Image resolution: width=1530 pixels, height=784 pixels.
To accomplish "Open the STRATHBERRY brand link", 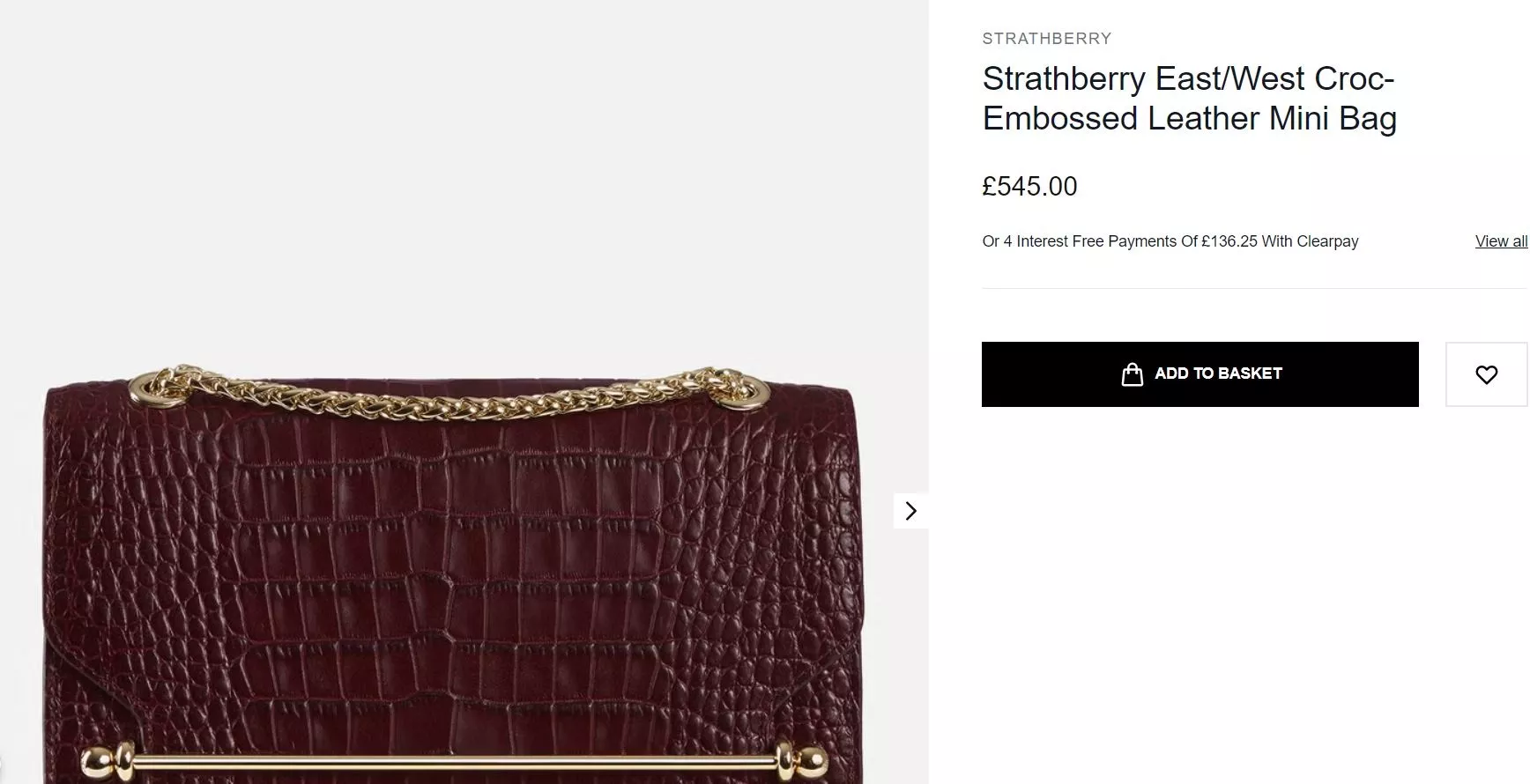I will coord(1046,39).
